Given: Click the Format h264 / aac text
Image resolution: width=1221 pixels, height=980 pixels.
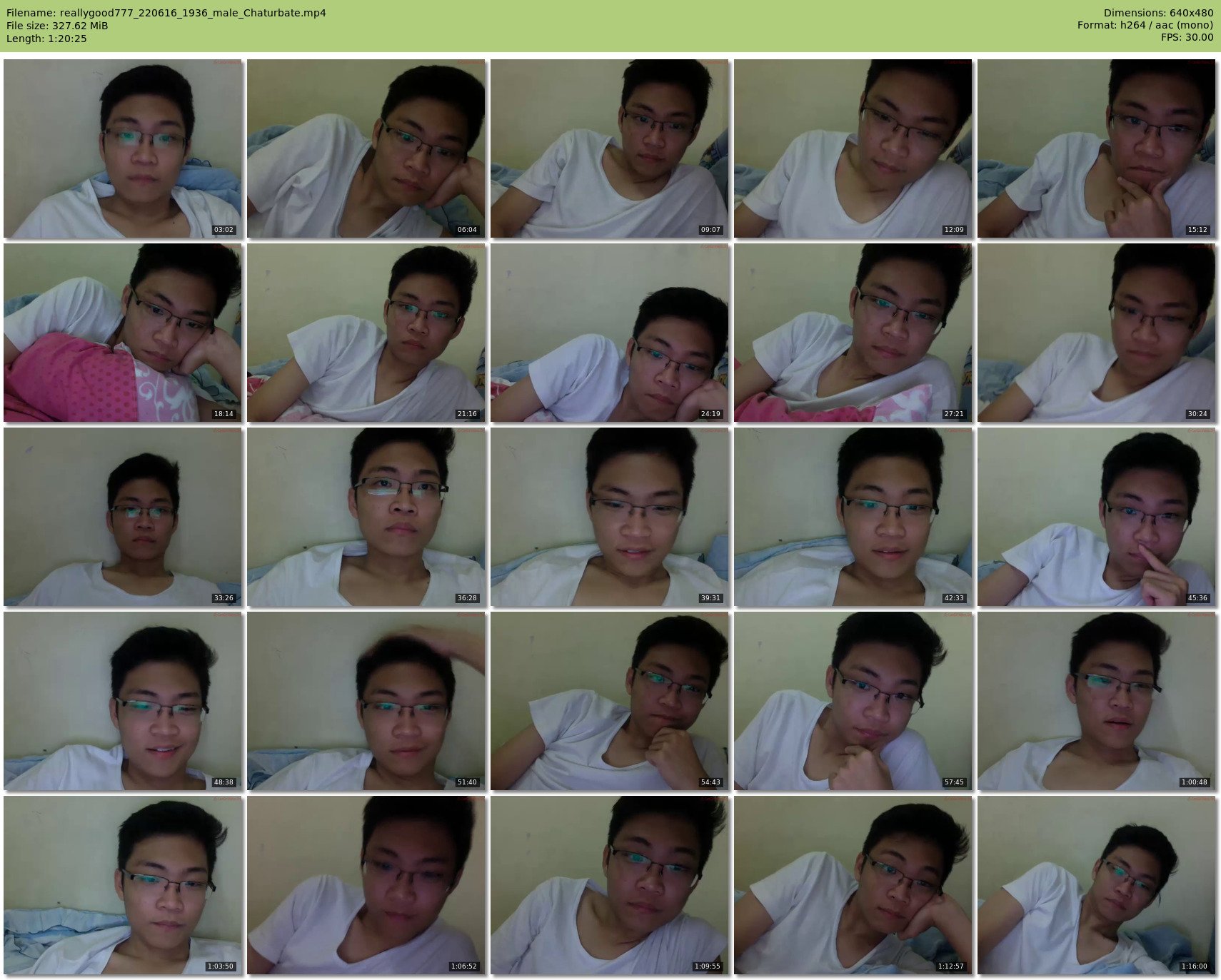Looking at the screenshot, I should click(1145, 26).
